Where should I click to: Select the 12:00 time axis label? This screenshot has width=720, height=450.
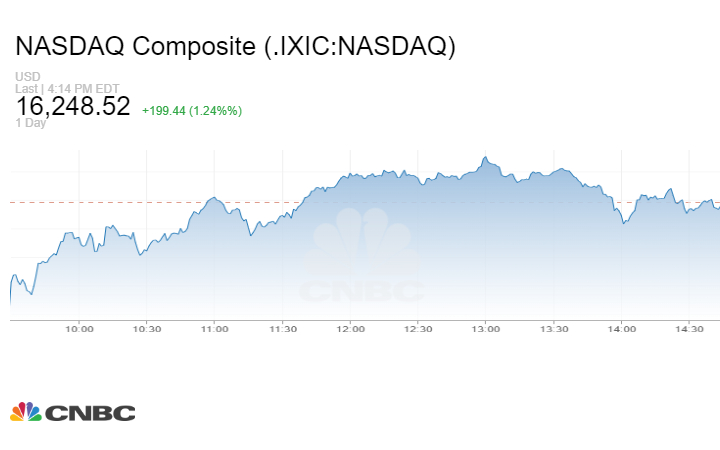click(350, 329)
